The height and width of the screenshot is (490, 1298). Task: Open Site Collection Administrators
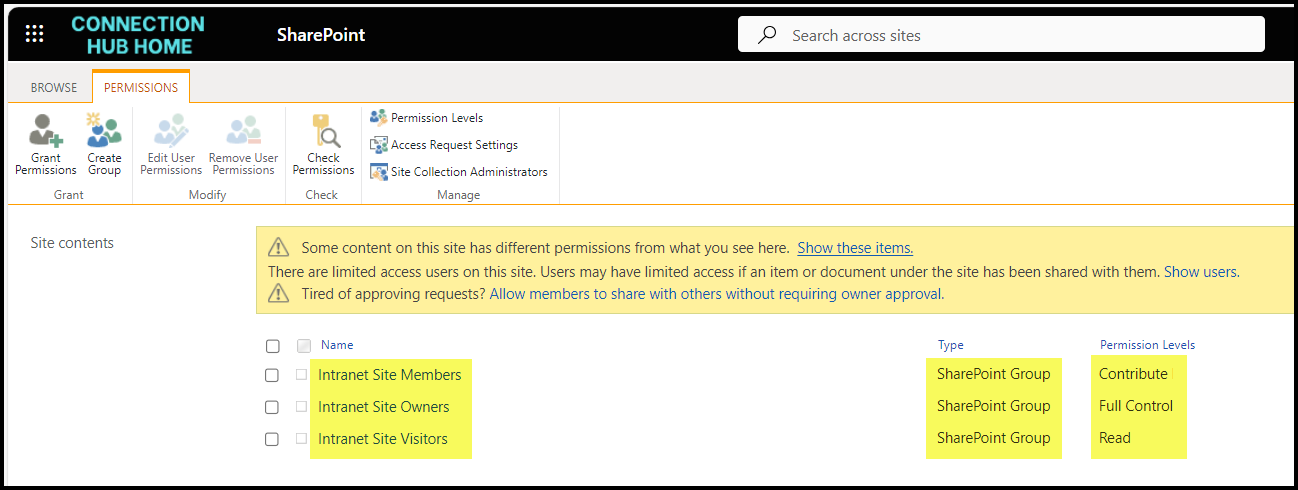(x=468, y=172)
